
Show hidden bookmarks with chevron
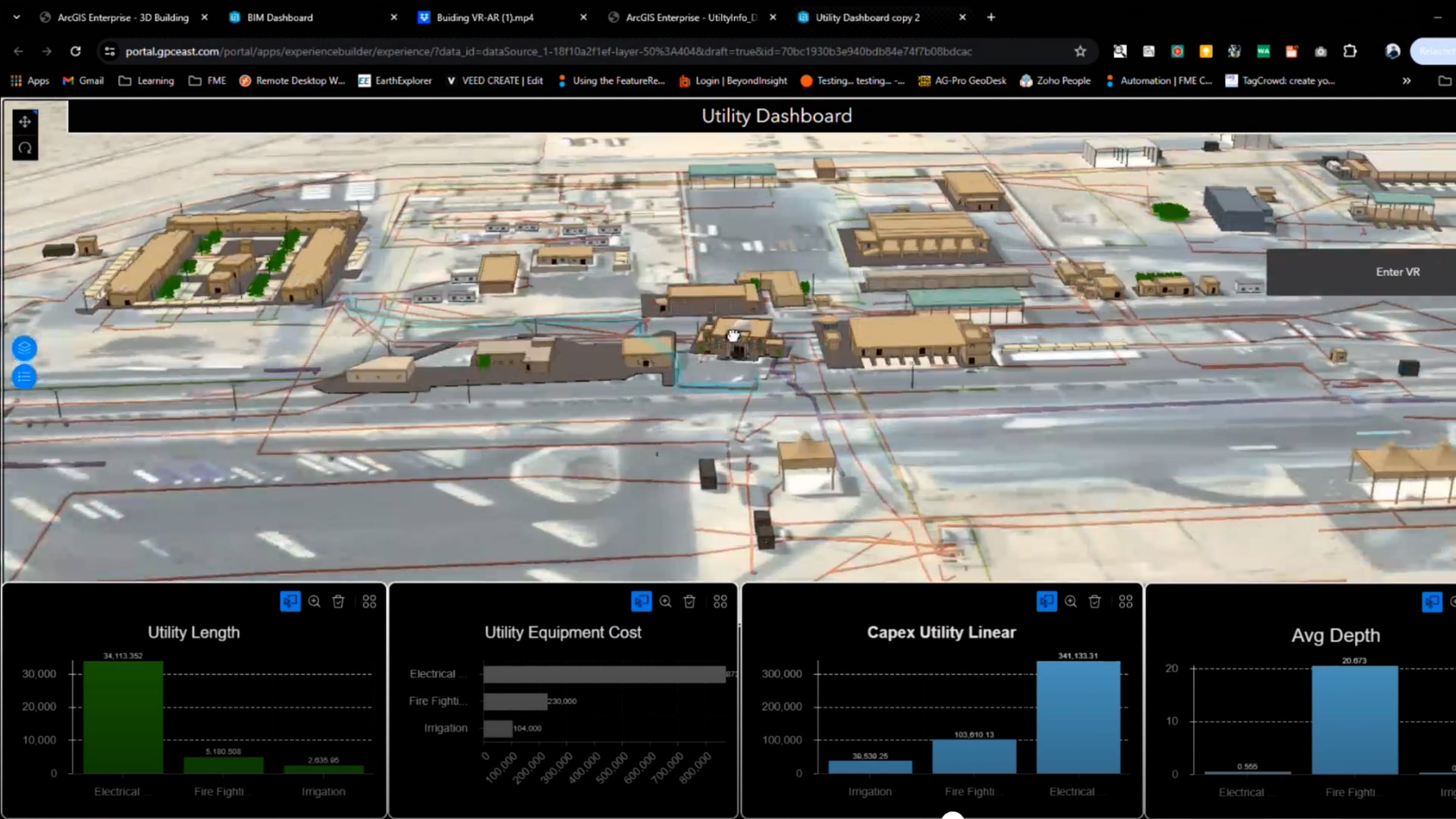(1406, 81)
